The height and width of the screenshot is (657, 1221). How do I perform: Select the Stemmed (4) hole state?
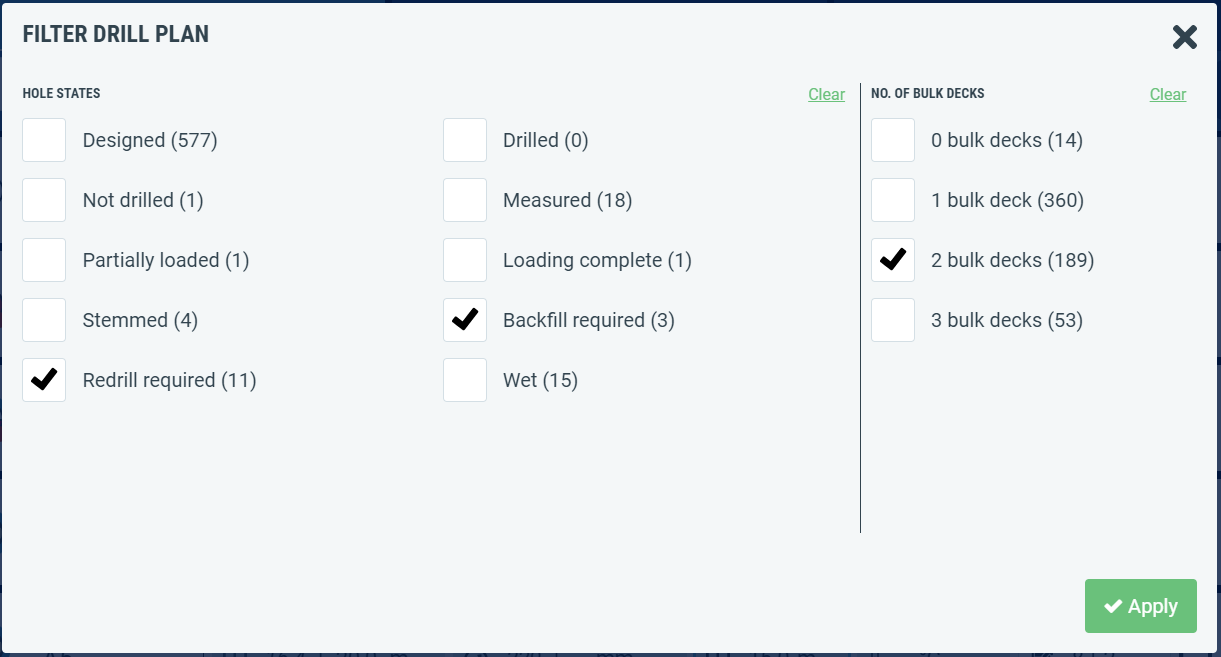point(44,320)
